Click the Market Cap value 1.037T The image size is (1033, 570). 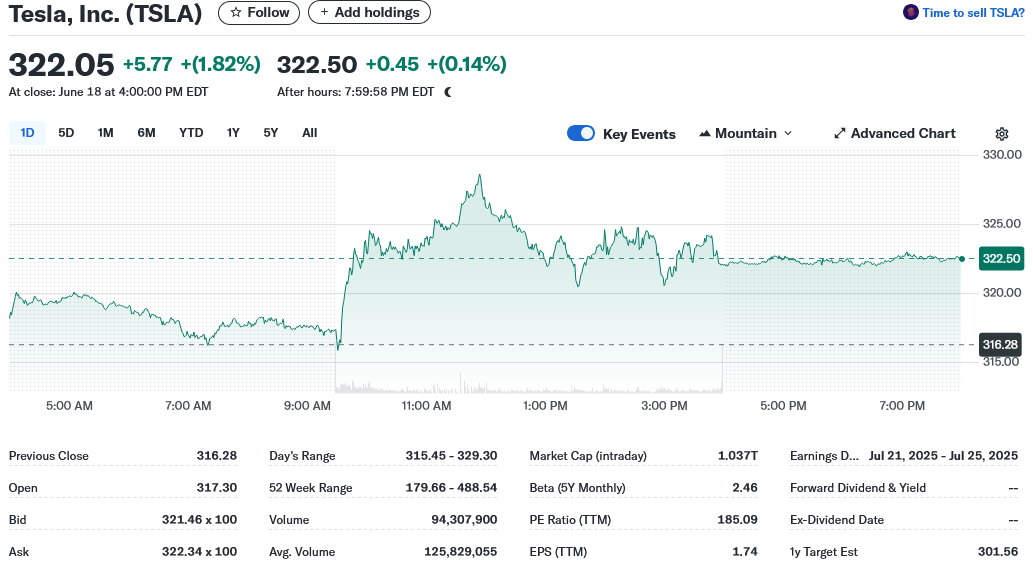click(x=738, y=455)
